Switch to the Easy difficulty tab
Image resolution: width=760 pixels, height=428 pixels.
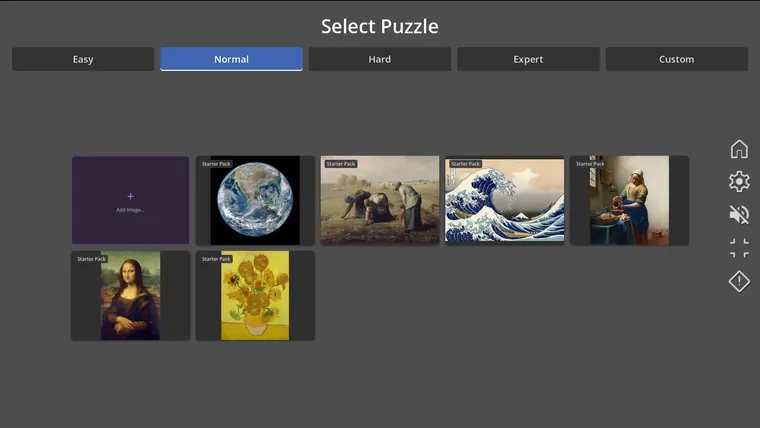83,59
